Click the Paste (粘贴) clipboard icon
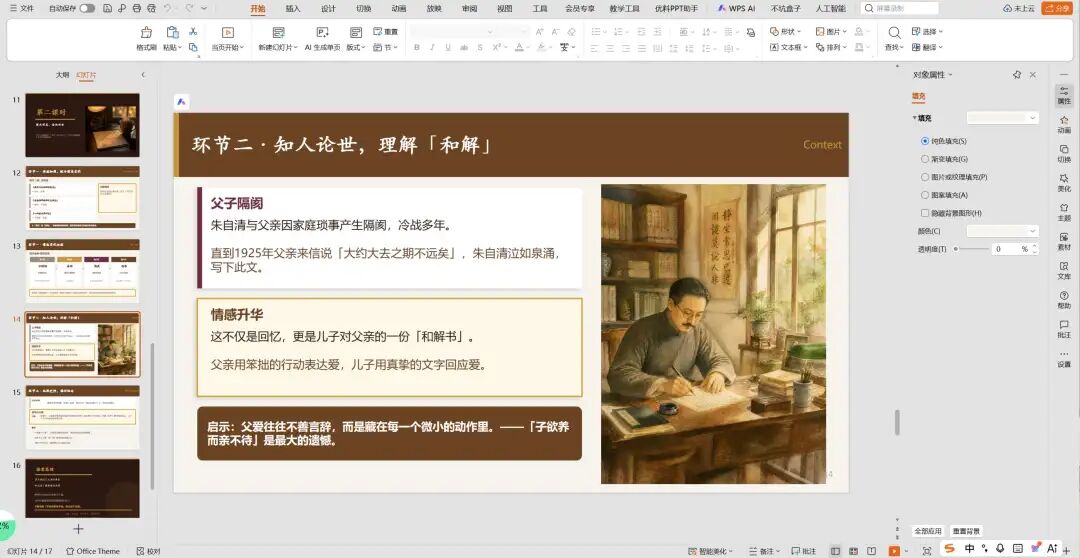Screen dimensions: 1080x558 tap(172, 32)
